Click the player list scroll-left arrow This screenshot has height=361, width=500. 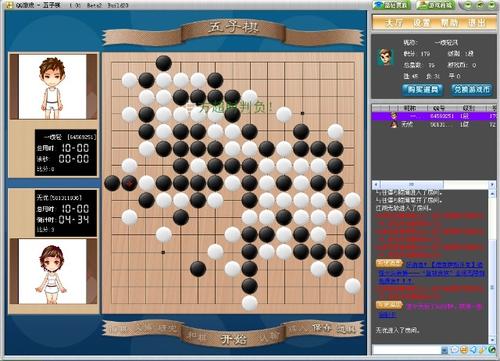coord(376,184)
